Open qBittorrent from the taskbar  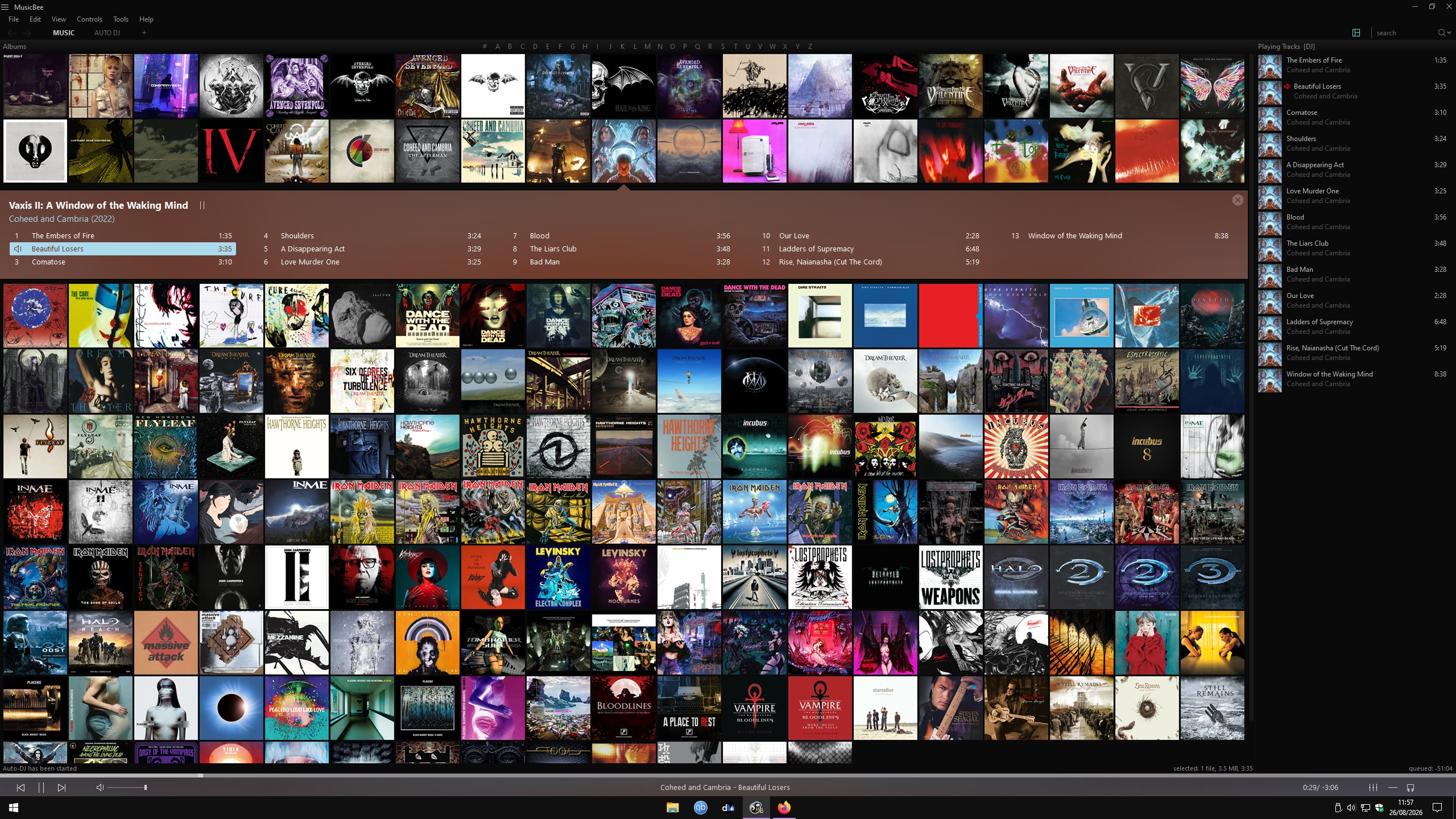coord(700,808)
